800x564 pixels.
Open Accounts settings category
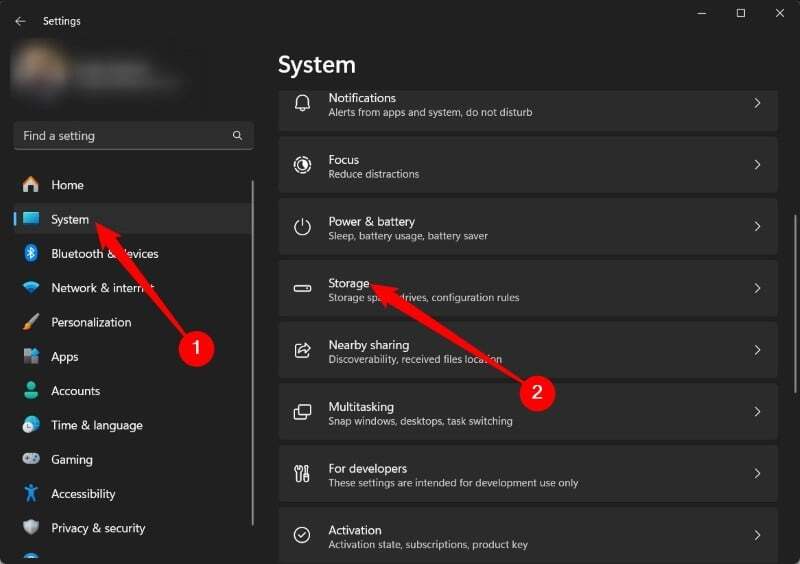click(133, 390)
